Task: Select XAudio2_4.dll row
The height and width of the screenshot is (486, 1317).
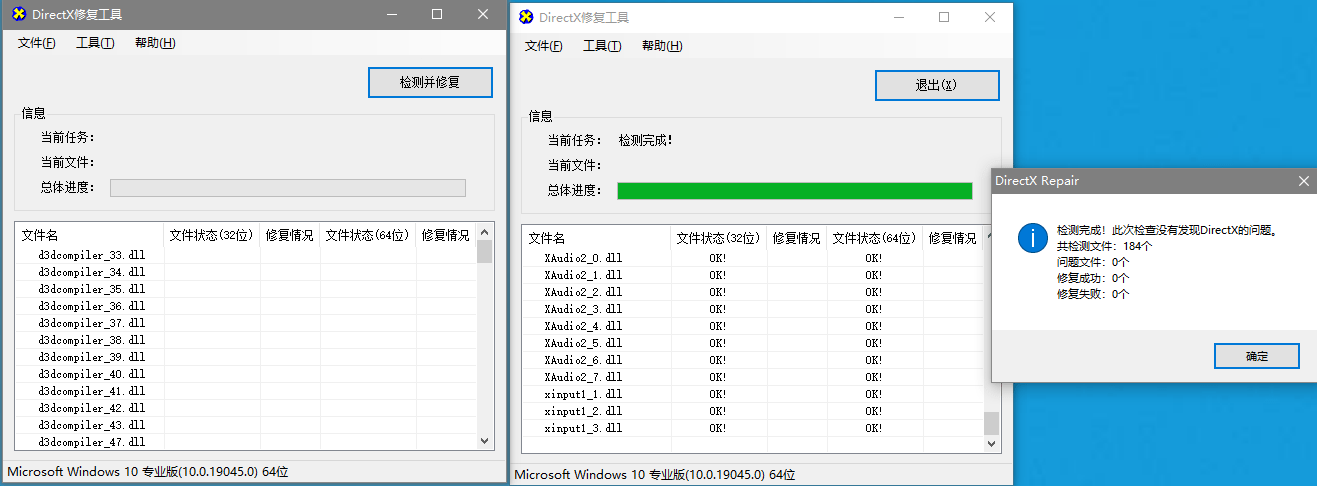Action: point(753,326)
